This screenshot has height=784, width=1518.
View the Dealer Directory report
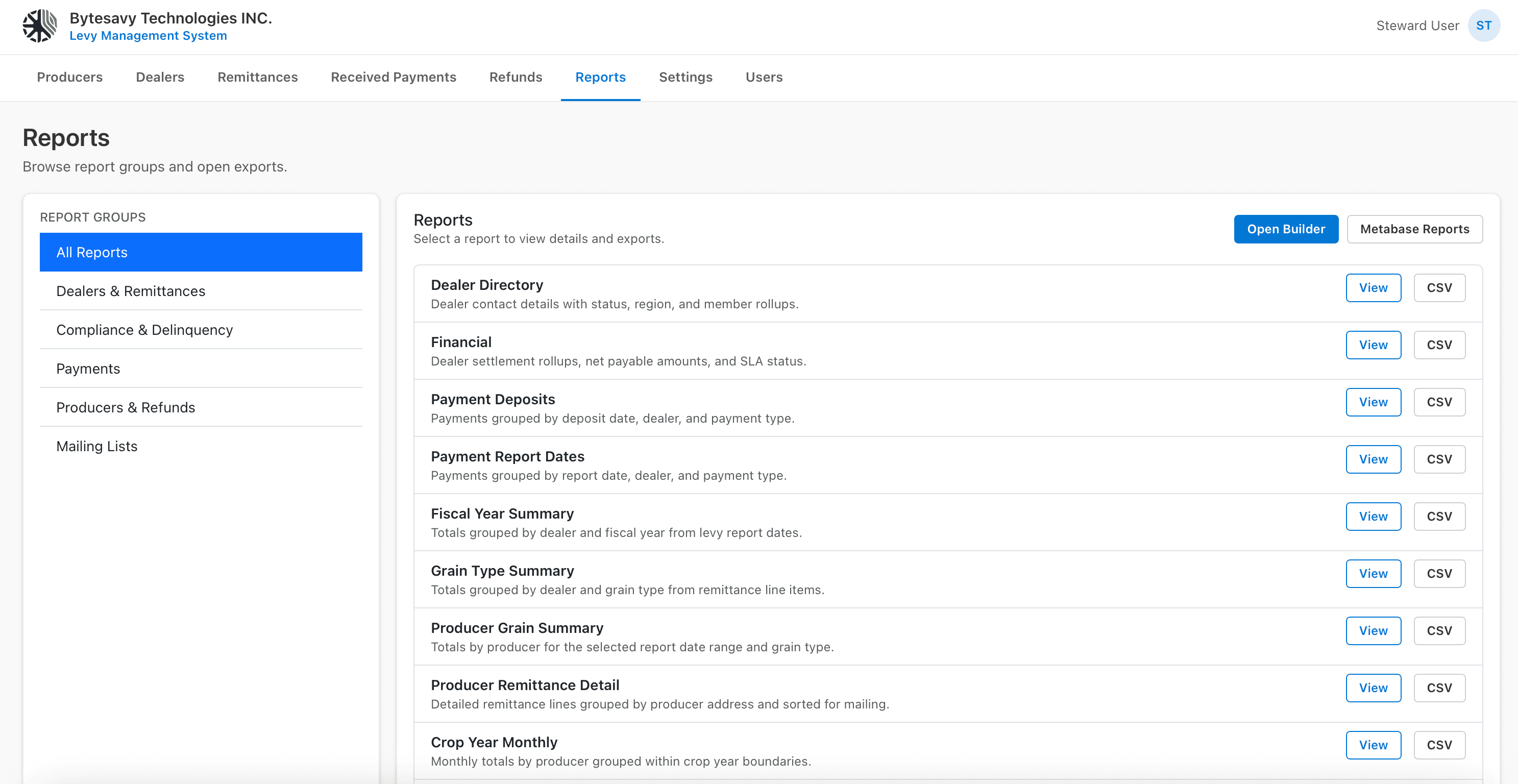tap(1373, 288)
